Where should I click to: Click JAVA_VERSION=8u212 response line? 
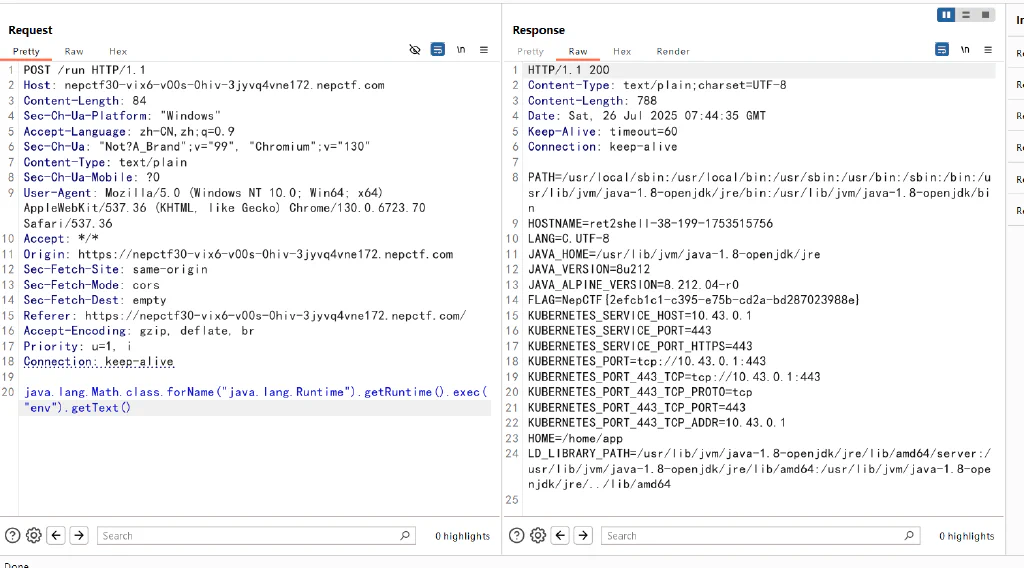click(x=589, y=269)
